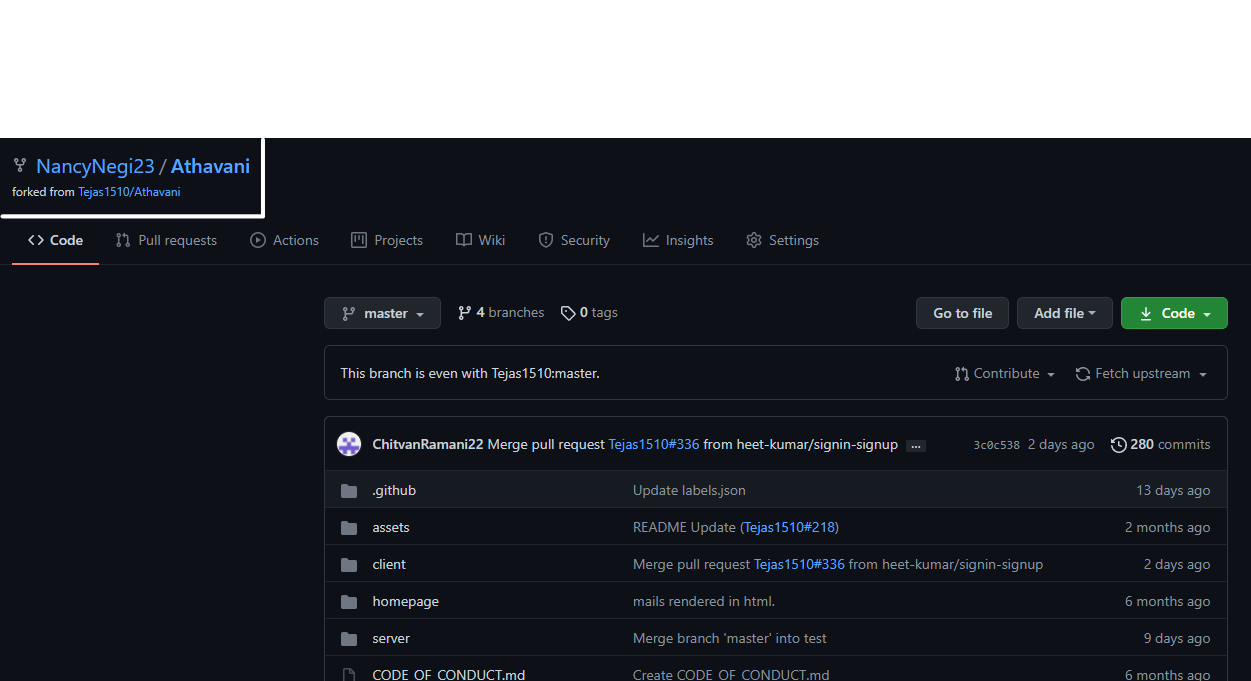Screen dimensions: 1251x681
Task: Open the Tejas1510#336 link in latest commit header
Action: 654,444
